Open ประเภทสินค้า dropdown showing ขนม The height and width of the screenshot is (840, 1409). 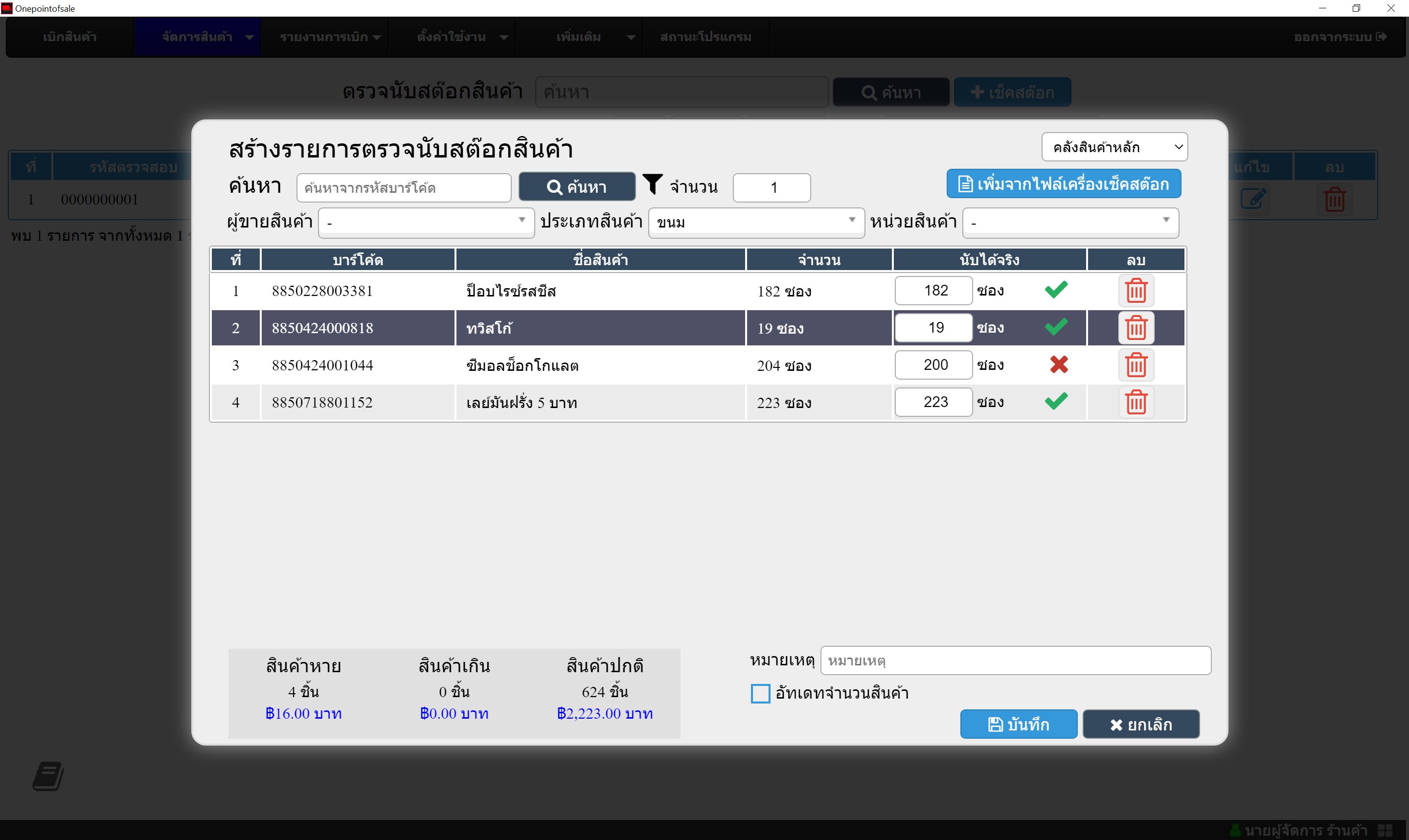pyautogui.click(x=756, y=222)
